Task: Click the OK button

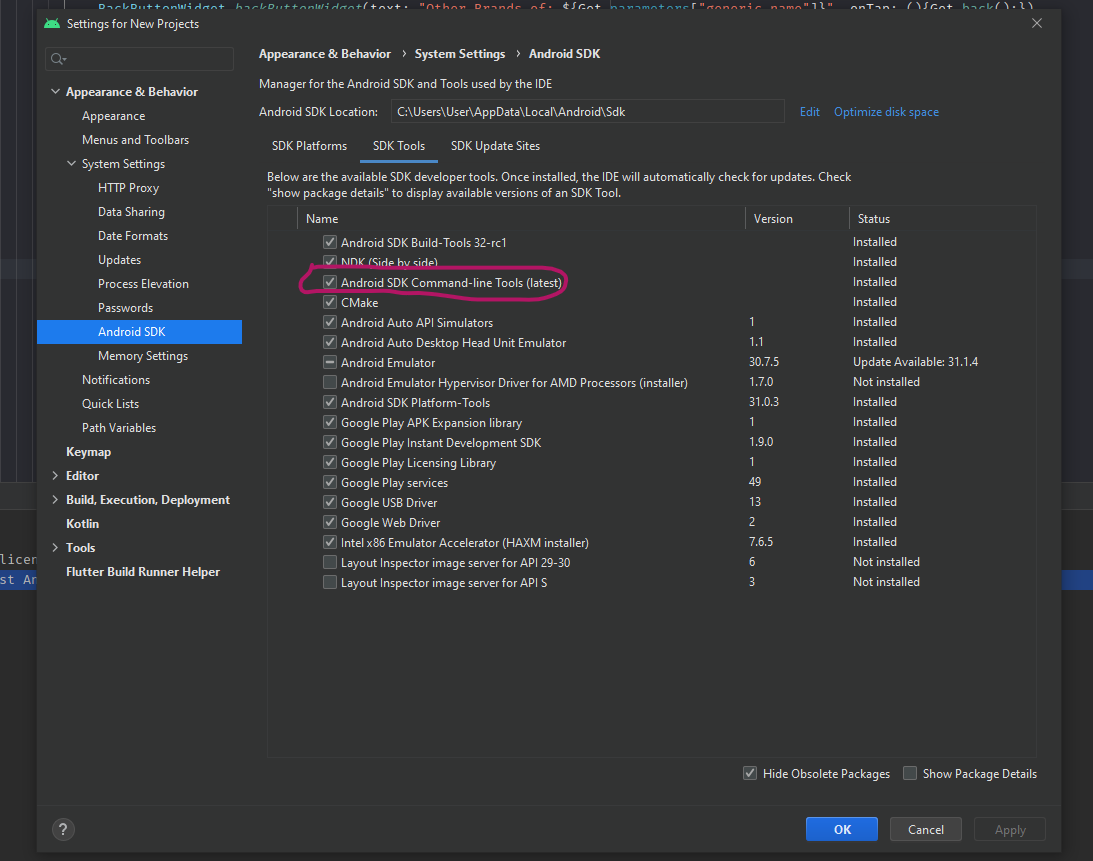Action: point(841,830)
